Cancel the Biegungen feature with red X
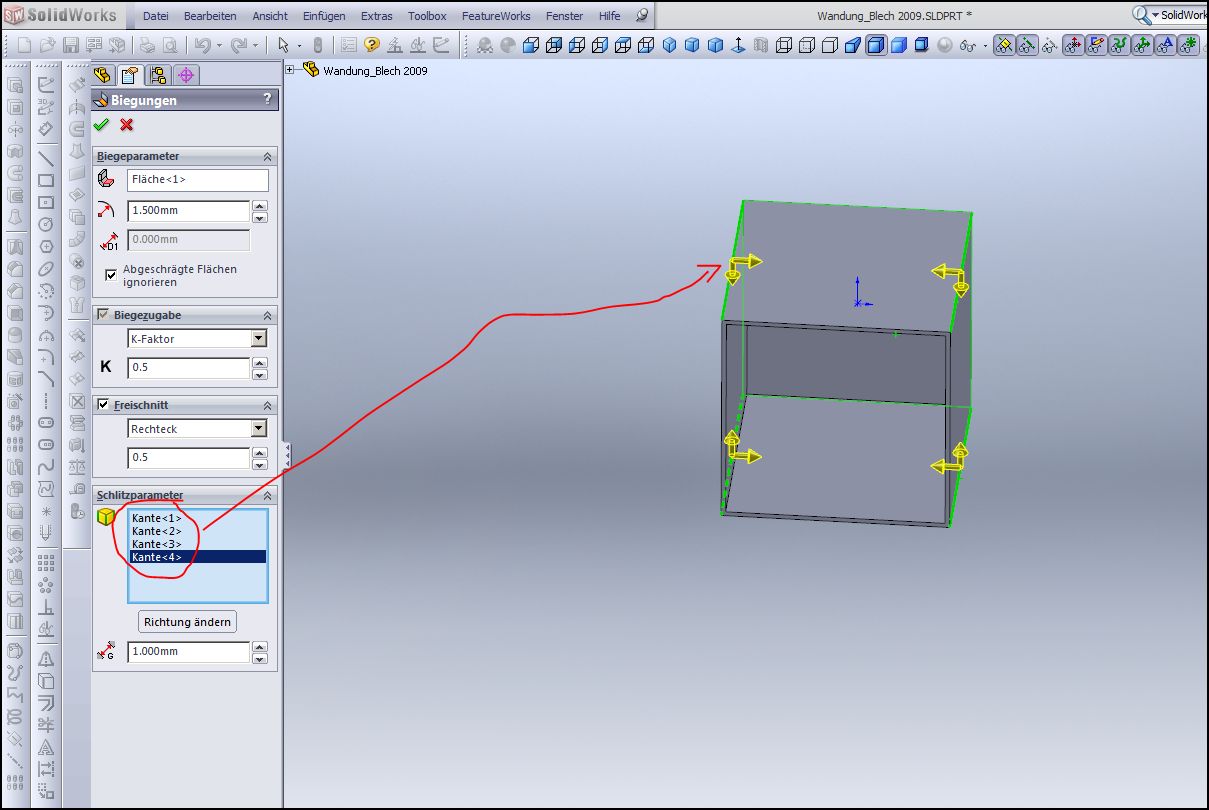The height and width of the screenshot is (810, 1209). click(x=126, y=125)
